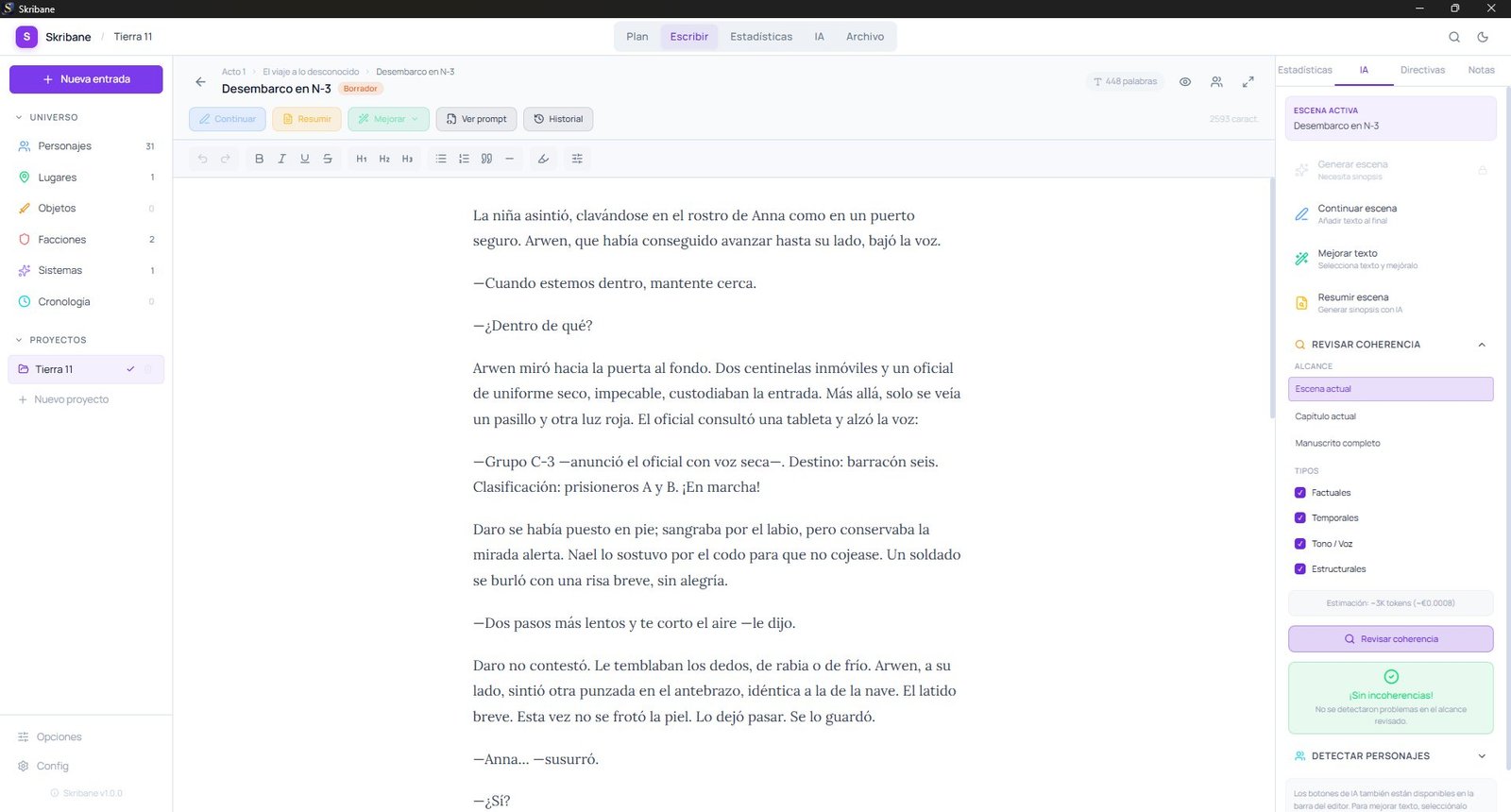The width and height of the screenshot is (1511, 812).
Task: Select Manuscrito completo scope option
Action: pyautogui.click(x=1390, y=443)
